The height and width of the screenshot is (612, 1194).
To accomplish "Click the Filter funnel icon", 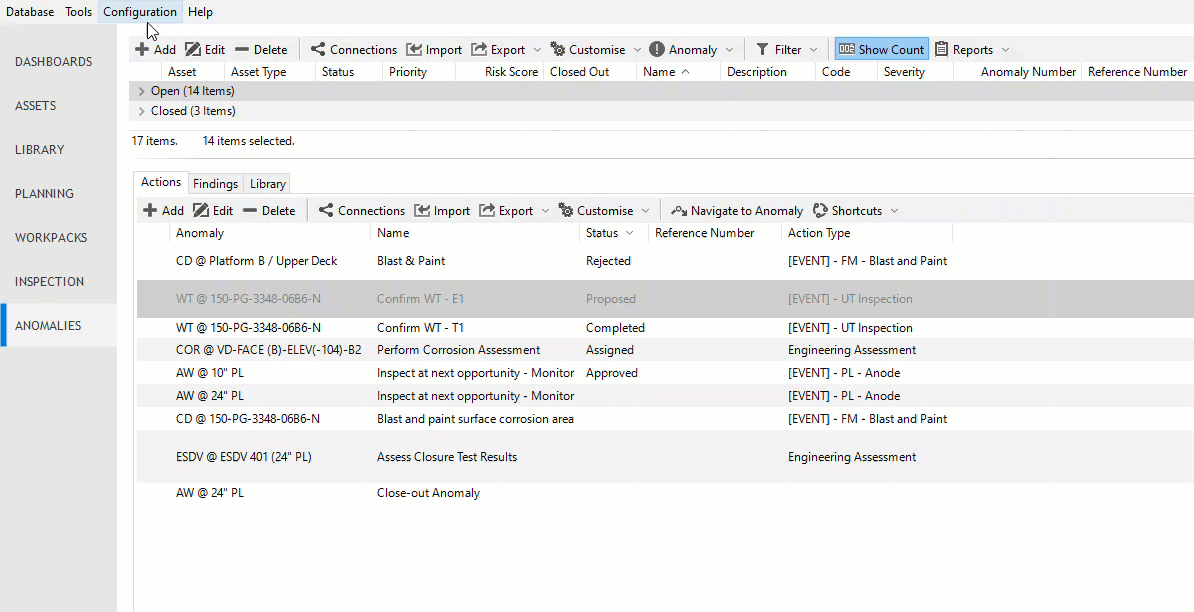I will pos(762,49).
